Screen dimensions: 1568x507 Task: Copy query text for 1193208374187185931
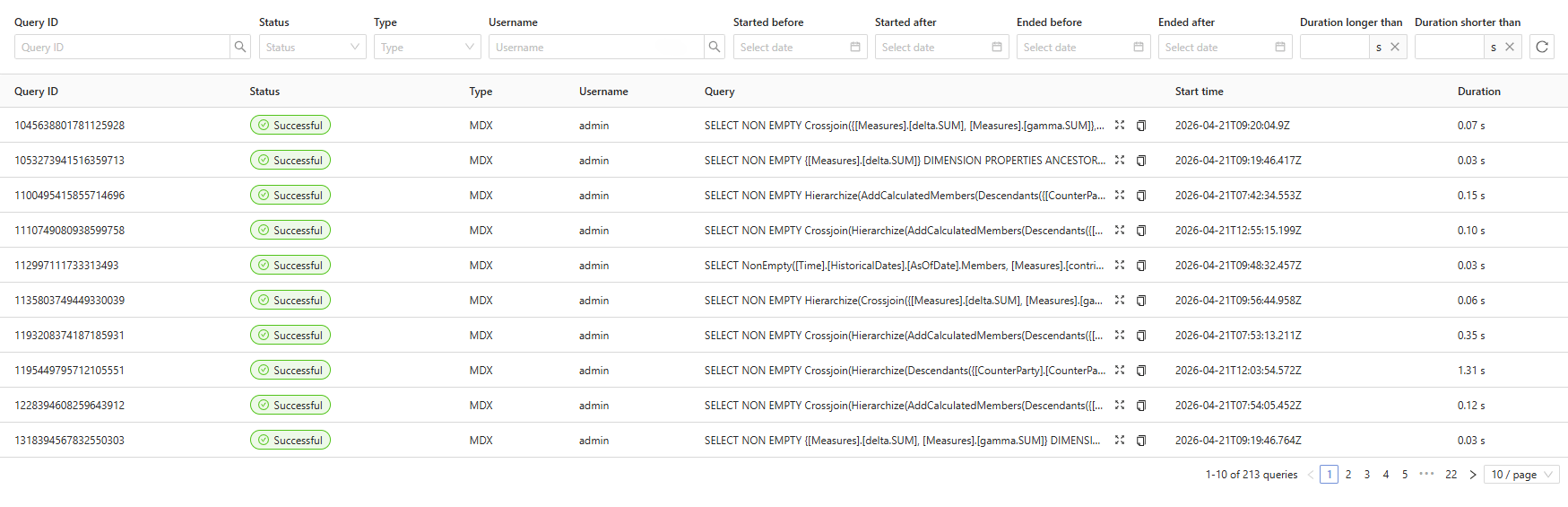pos(1141,336)
